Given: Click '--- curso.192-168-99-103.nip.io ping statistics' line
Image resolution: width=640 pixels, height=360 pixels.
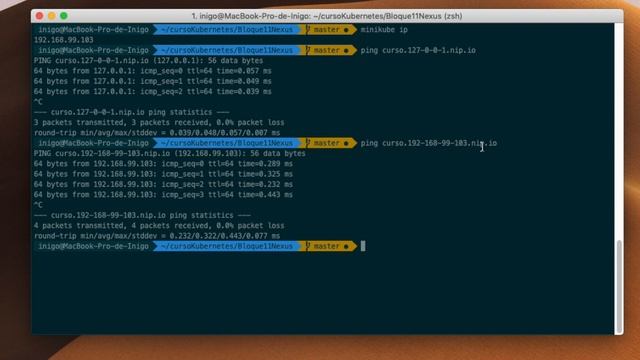Looking at the screenshot, I should tap(142, 216).
